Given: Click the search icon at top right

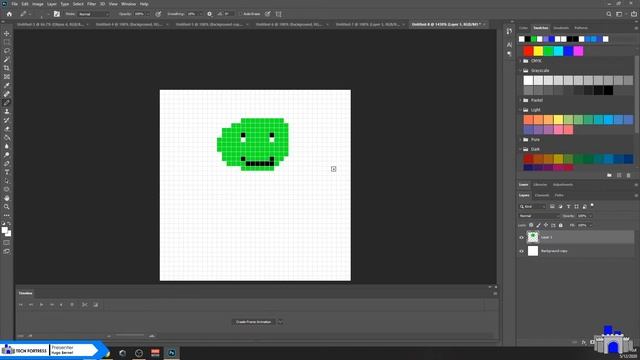Looking at the screenshot, I should coord(609,14).
